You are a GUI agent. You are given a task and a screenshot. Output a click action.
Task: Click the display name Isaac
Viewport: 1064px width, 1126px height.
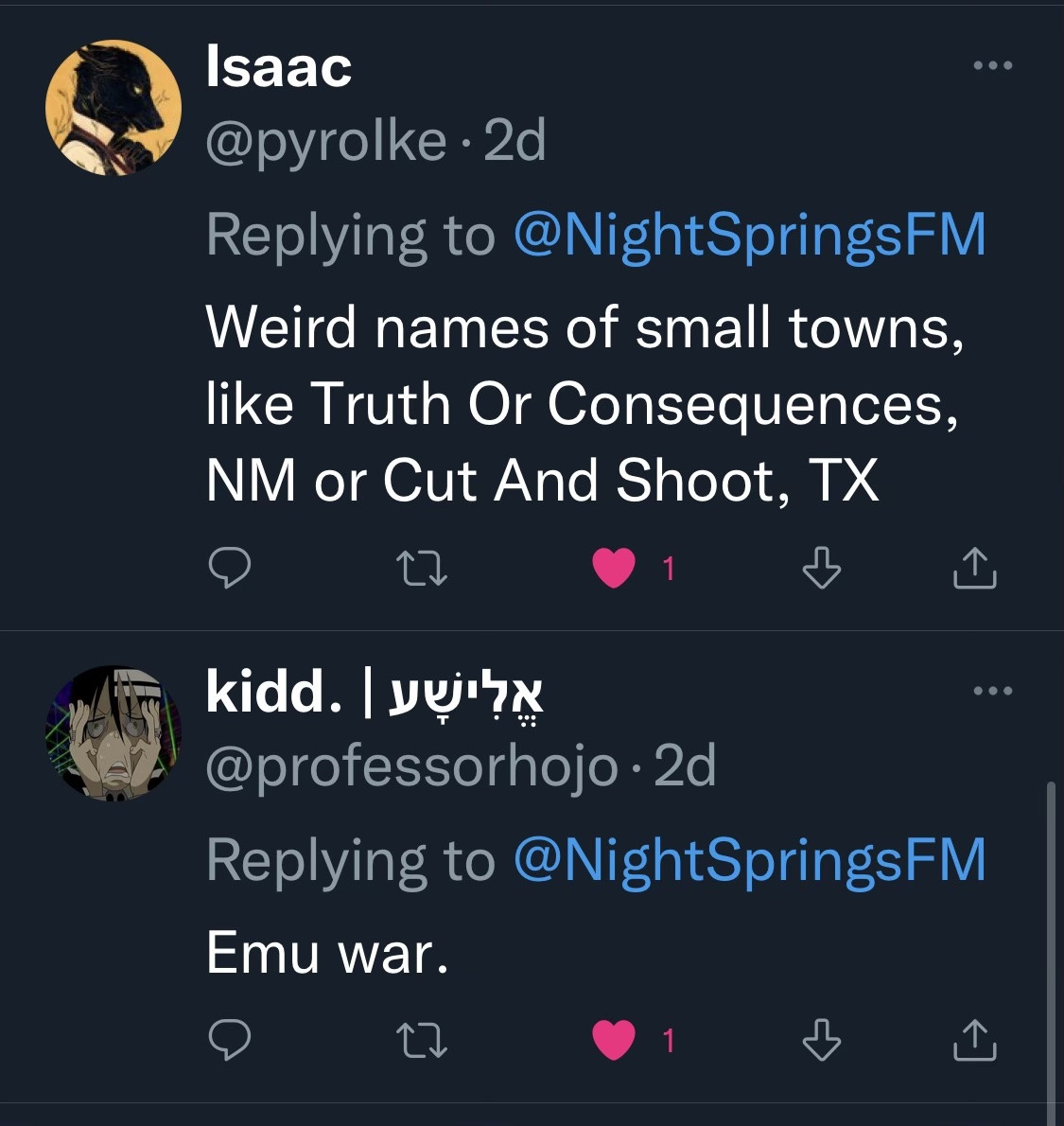(x=279, y=68)
